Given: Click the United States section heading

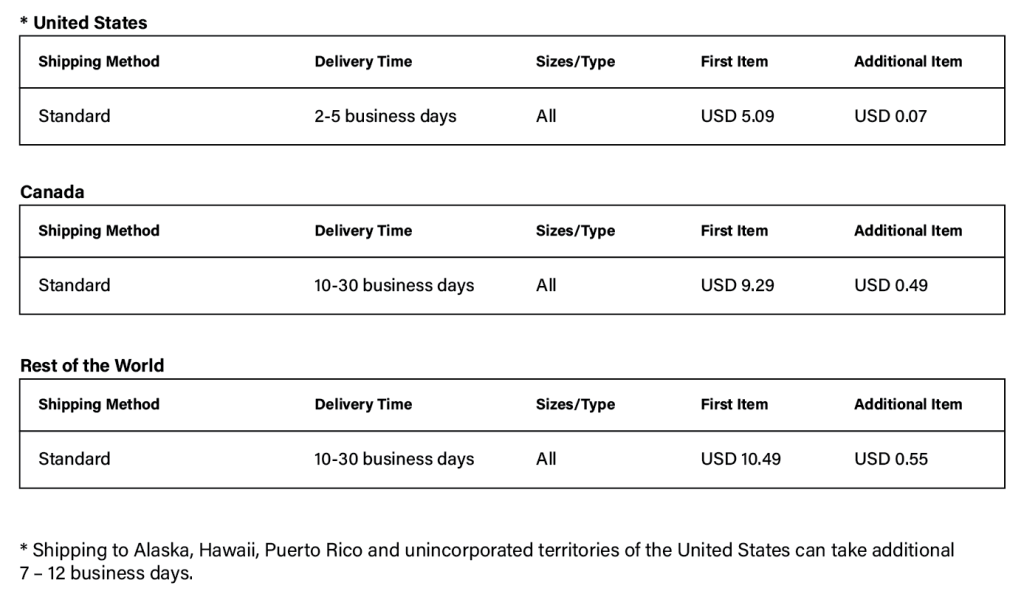Looking at the screenshot, I should coord(84,23).
